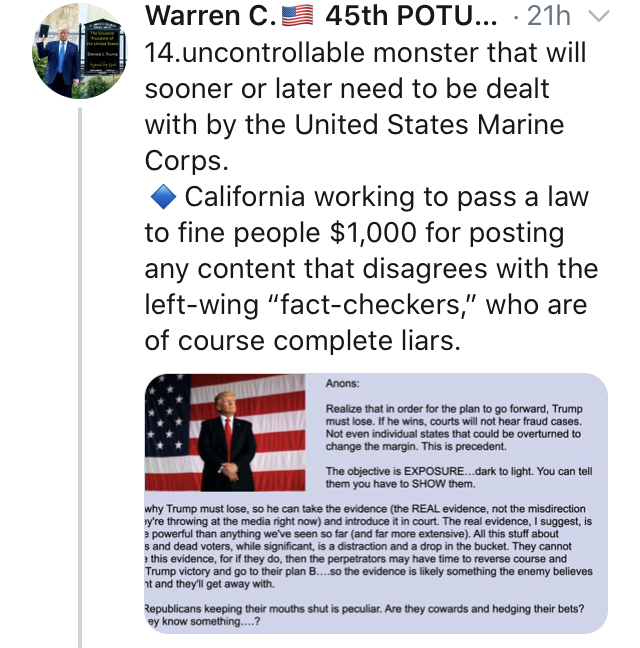Click the American flag emoji in name
Image resolution: width=640 pixels, height=648 pixels.
(297, 16)
